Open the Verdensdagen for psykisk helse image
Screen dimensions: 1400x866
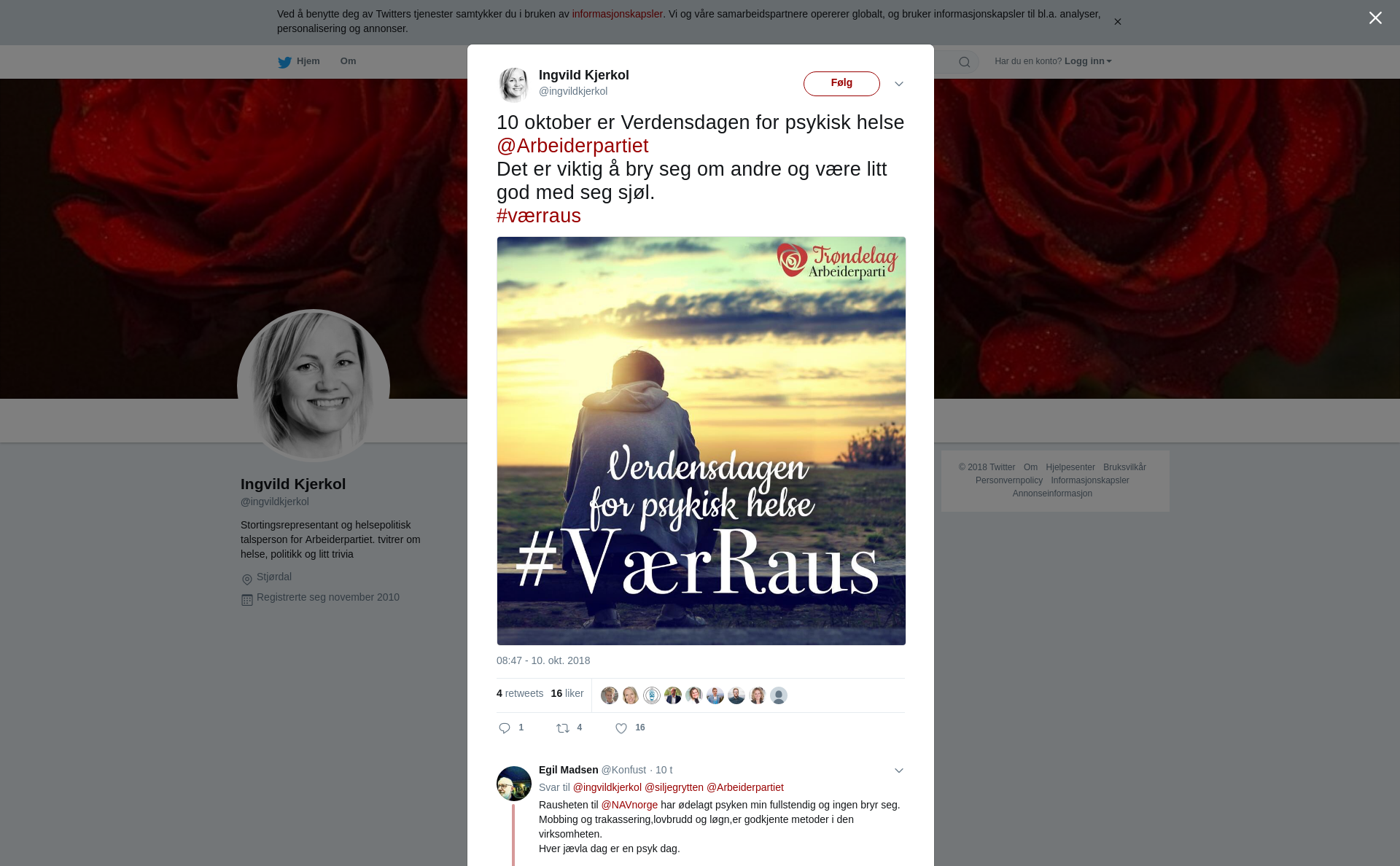701,441
